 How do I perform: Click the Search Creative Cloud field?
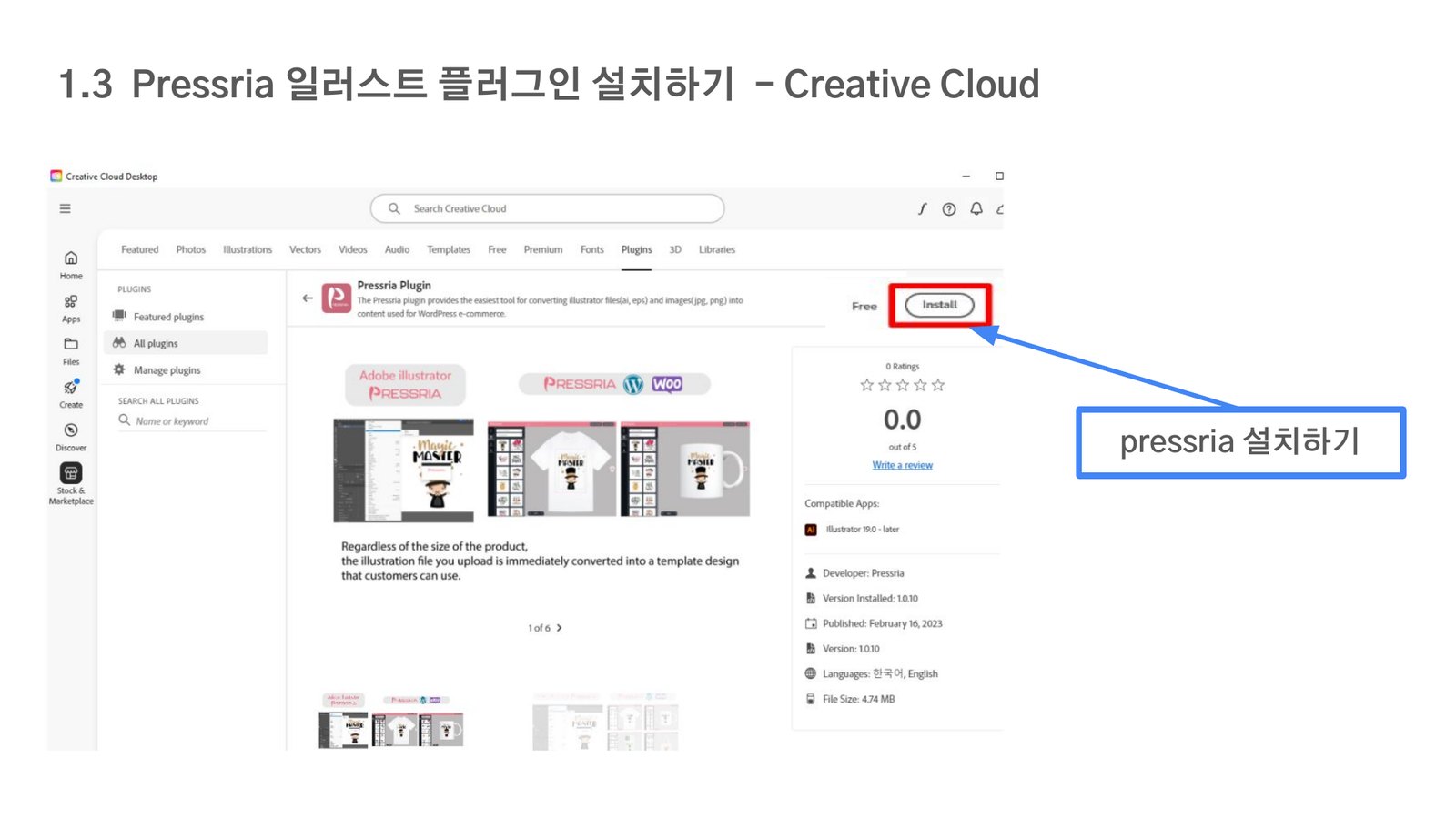pyautogui.click(x=547, y=208)
